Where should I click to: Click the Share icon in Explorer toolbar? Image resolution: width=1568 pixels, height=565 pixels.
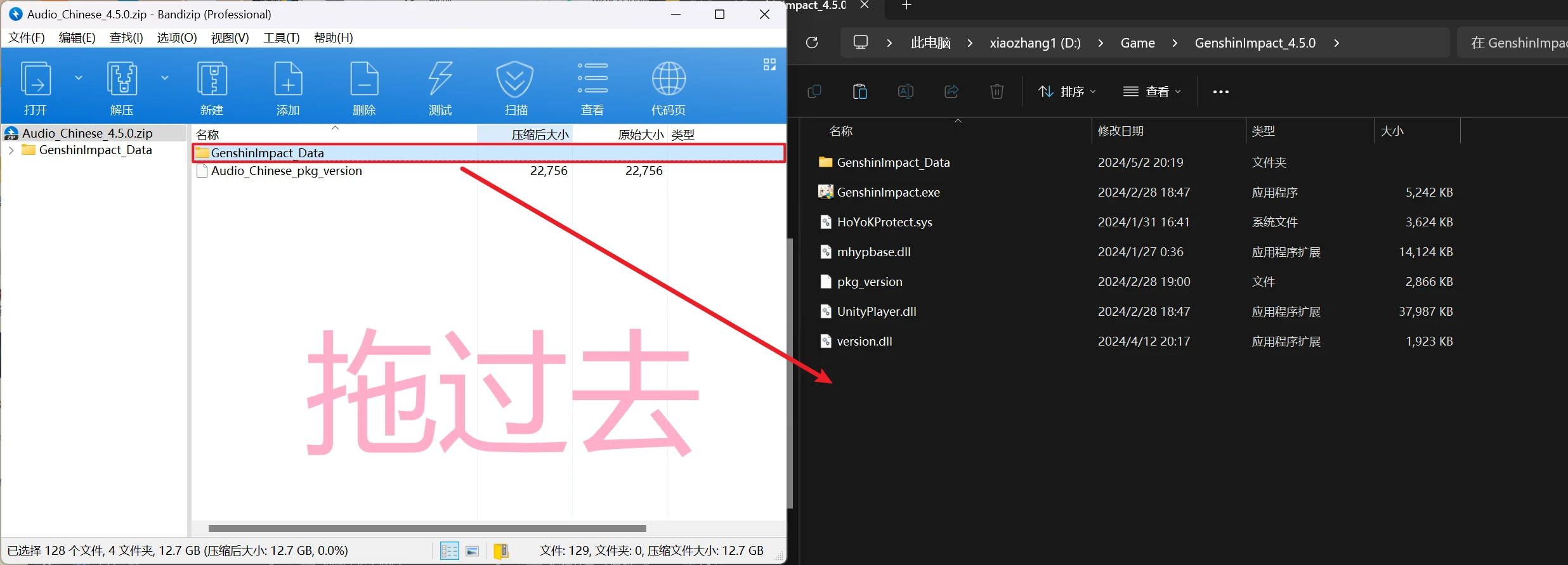pyautogui.click(x=951, y=92)
